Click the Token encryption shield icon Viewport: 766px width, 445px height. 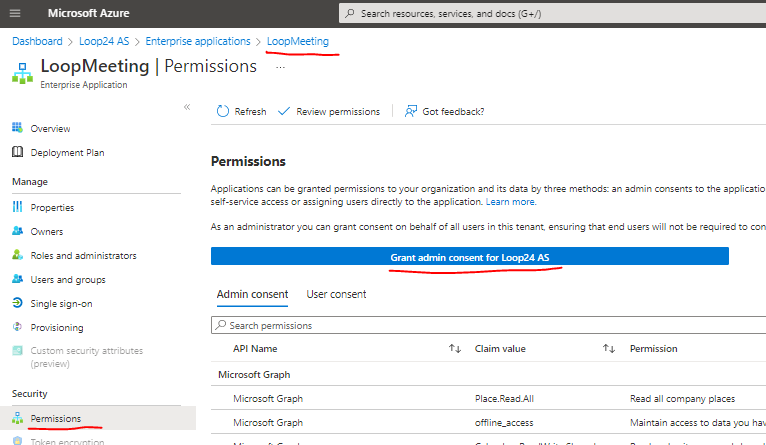[x=18, y=441]
